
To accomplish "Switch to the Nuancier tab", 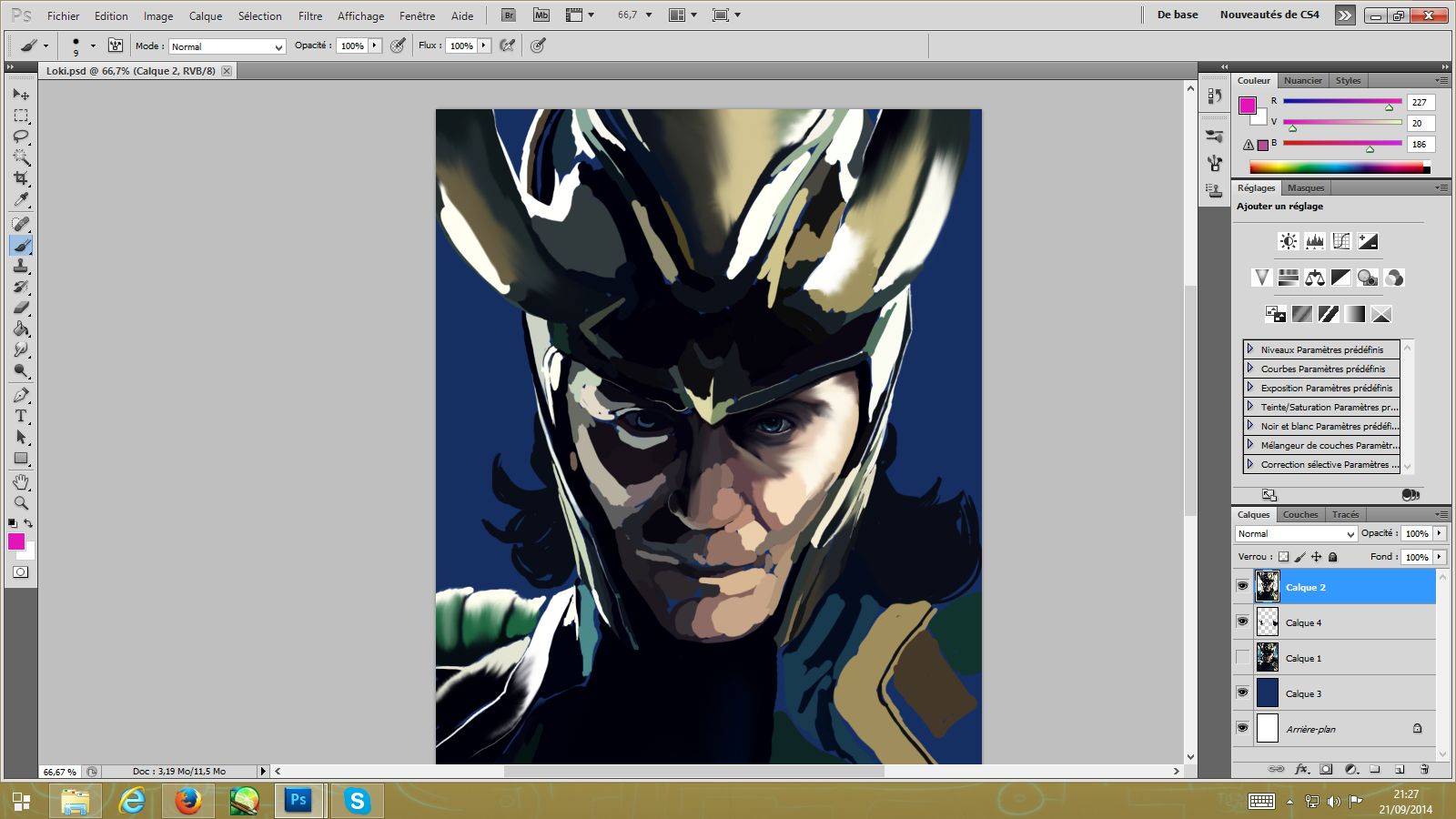I will click(1303, 80).
